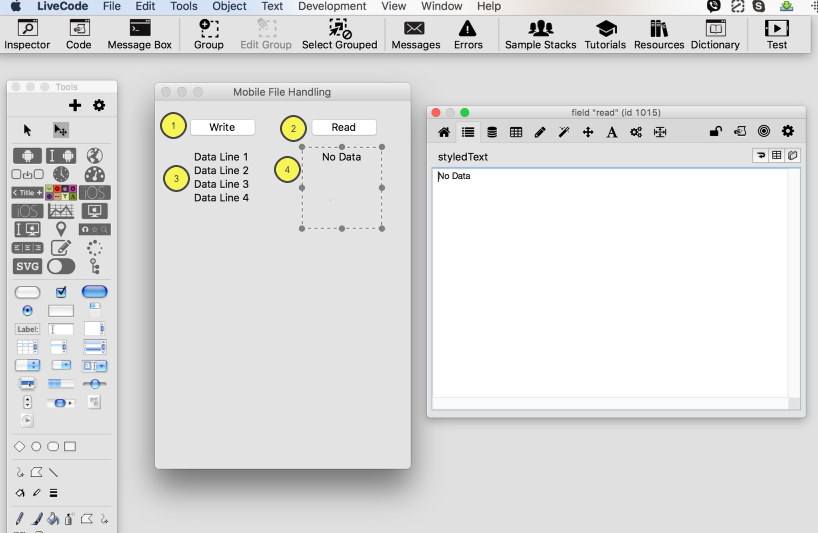Select the default blue button control
This screenshot has width=818, height=533.
point(94,292)
